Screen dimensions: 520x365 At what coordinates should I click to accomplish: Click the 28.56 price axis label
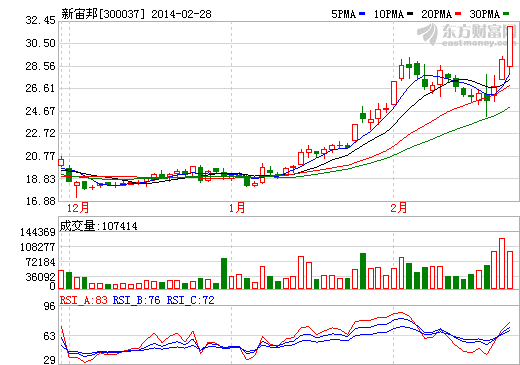(x=41, y=66)
